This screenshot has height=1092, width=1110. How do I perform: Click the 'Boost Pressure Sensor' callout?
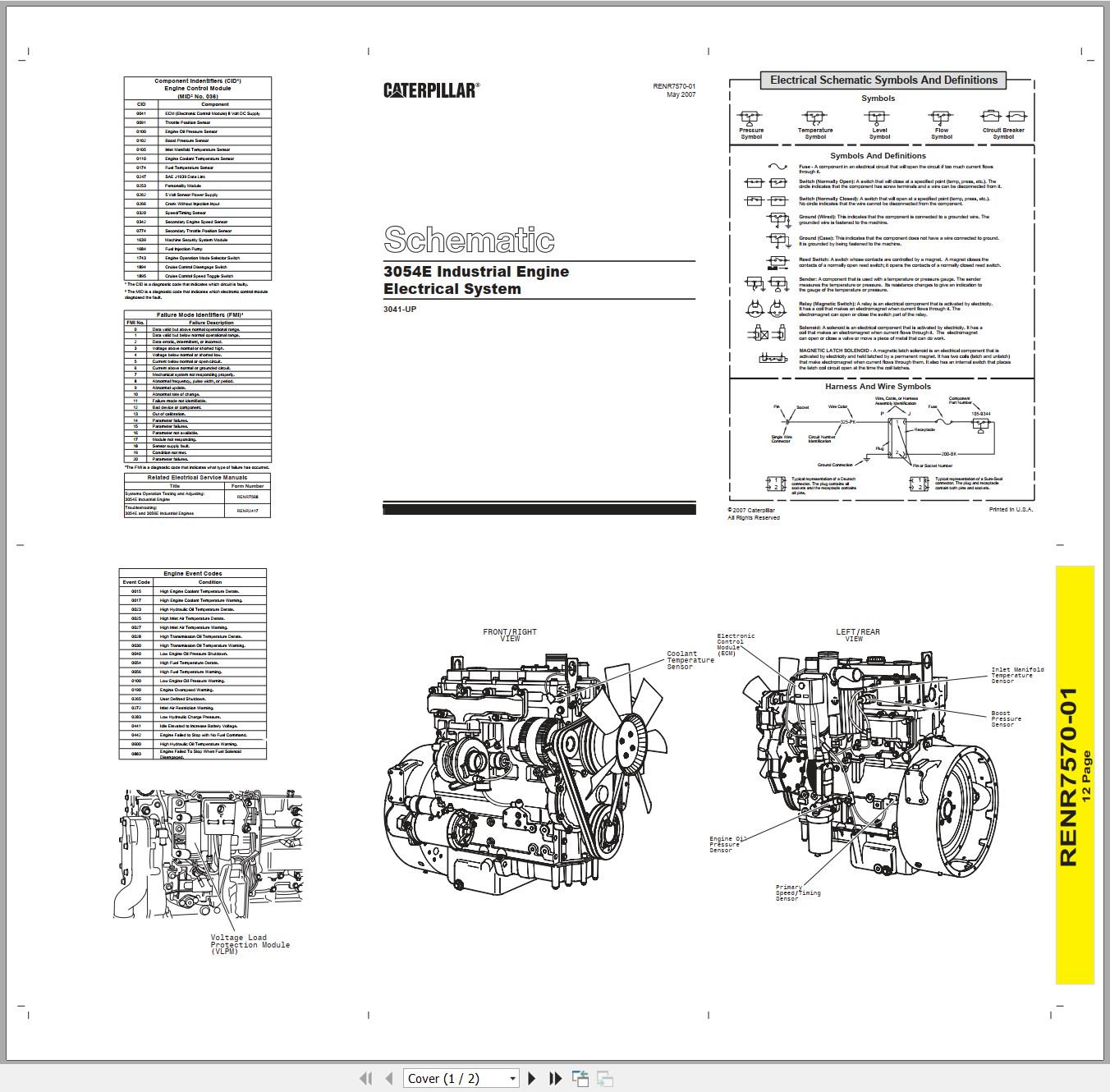tap(1007, 719)
